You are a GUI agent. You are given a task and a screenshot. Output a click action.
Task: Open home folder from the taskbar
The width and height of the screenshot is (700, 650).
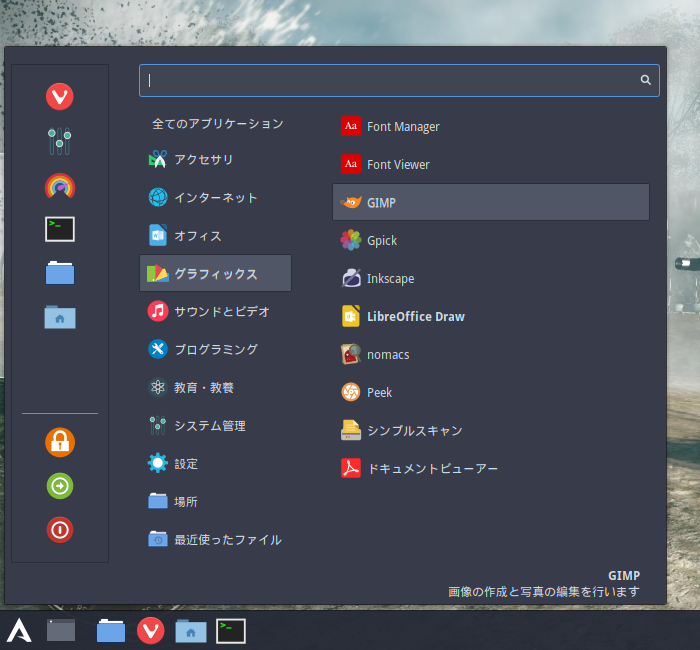click(x=191, y=630)
